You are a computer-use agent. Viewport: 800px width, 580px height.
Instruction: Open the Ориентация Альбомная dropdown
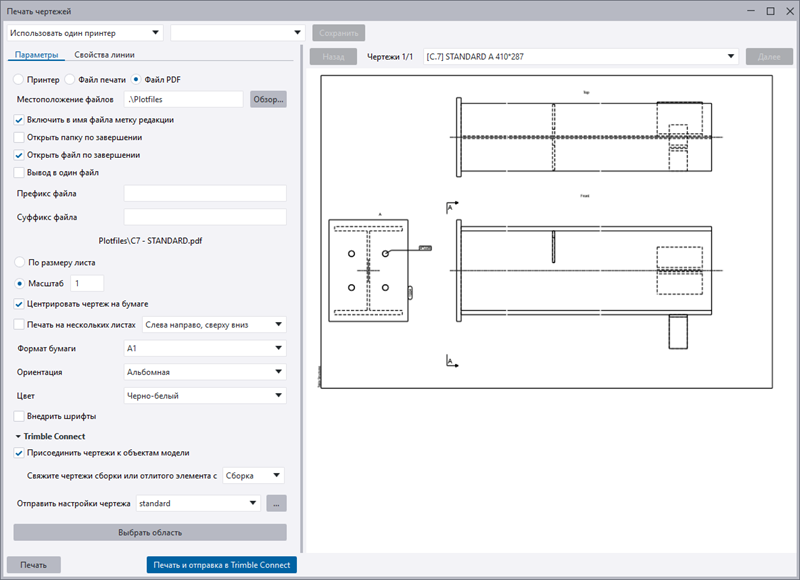pyautogui.click(x=205, y=372)
